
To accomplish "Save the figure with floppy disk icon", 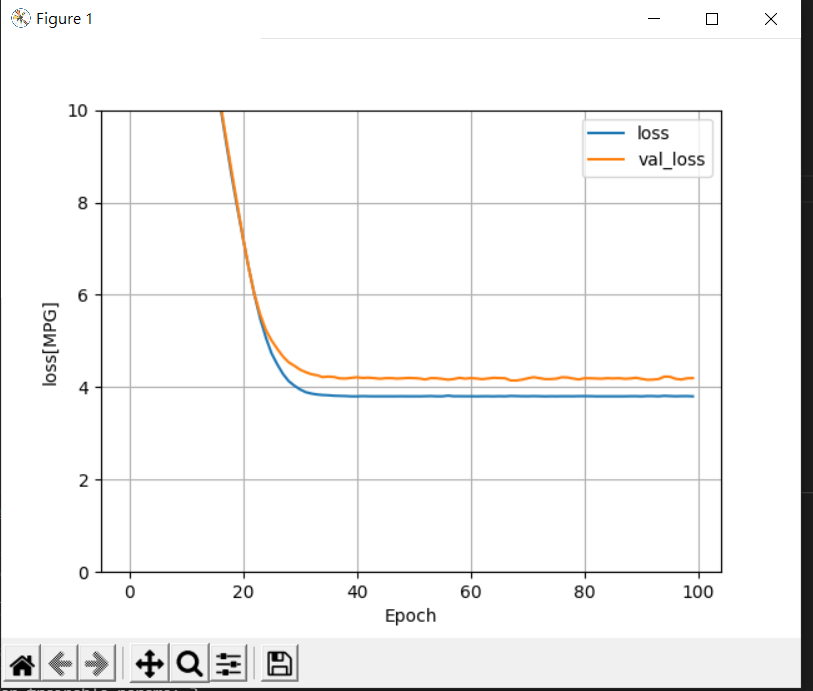I will (x=279, y=664).
